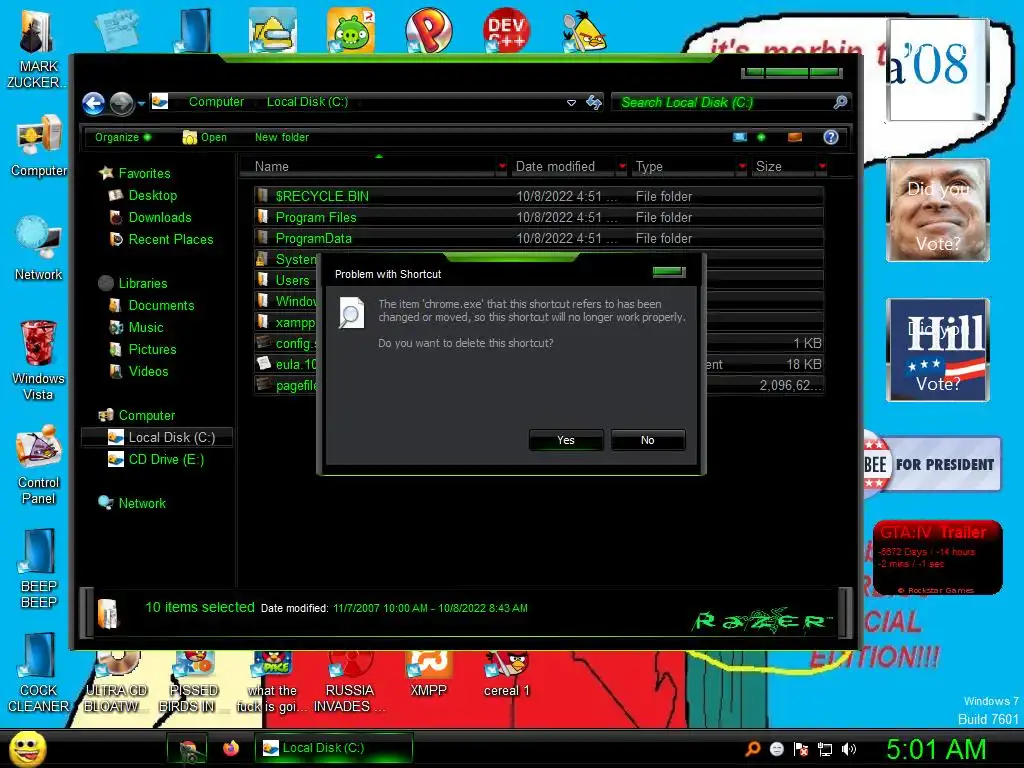Click Local Disk (C:) breadcrumb in address bar
Screen dimensions: 1024x768
307,102
